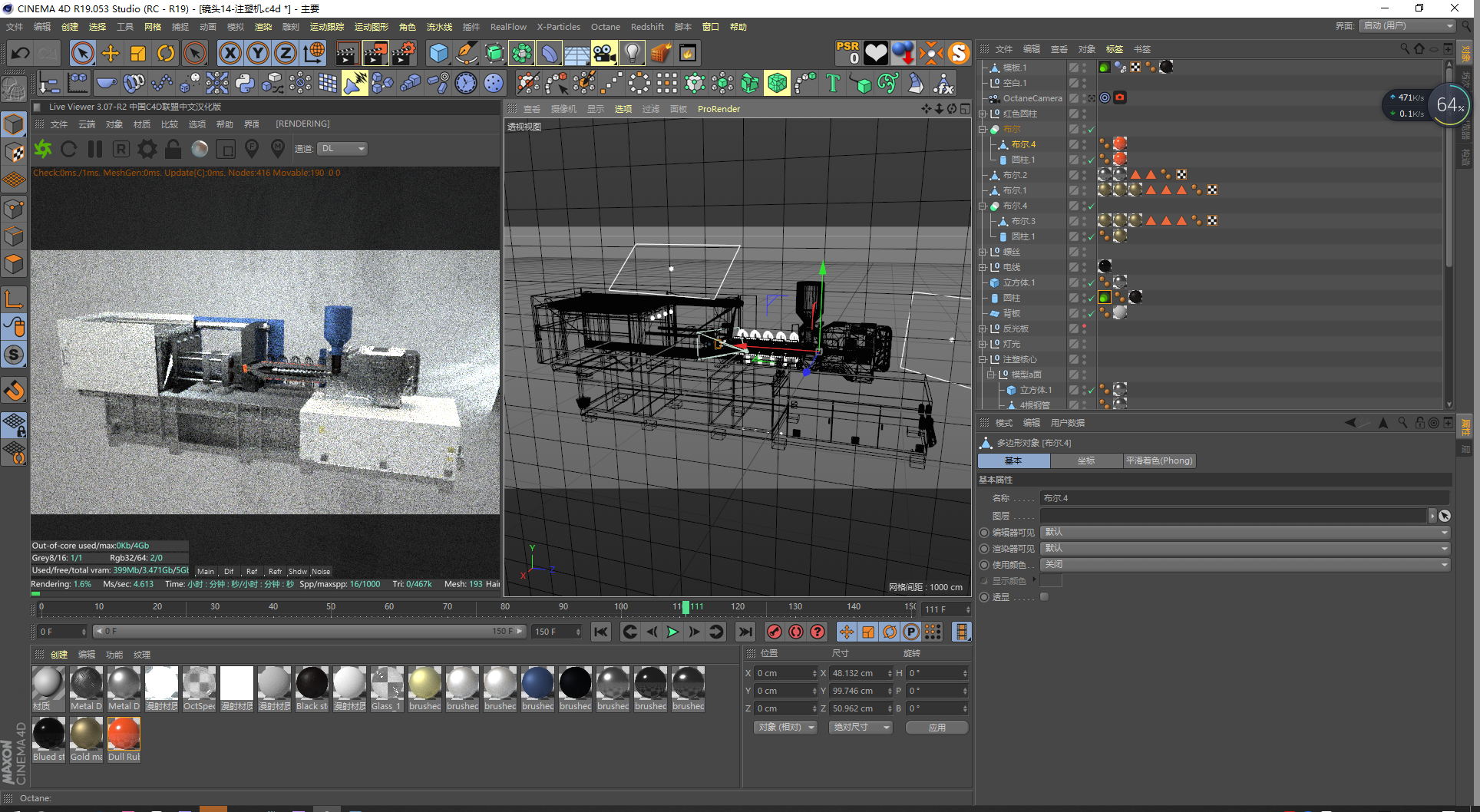Image resolution: width=1480 pixels, height=812 pixels.
Task: Start Octane render in Live Viewer
Action: tap(43, 148)
